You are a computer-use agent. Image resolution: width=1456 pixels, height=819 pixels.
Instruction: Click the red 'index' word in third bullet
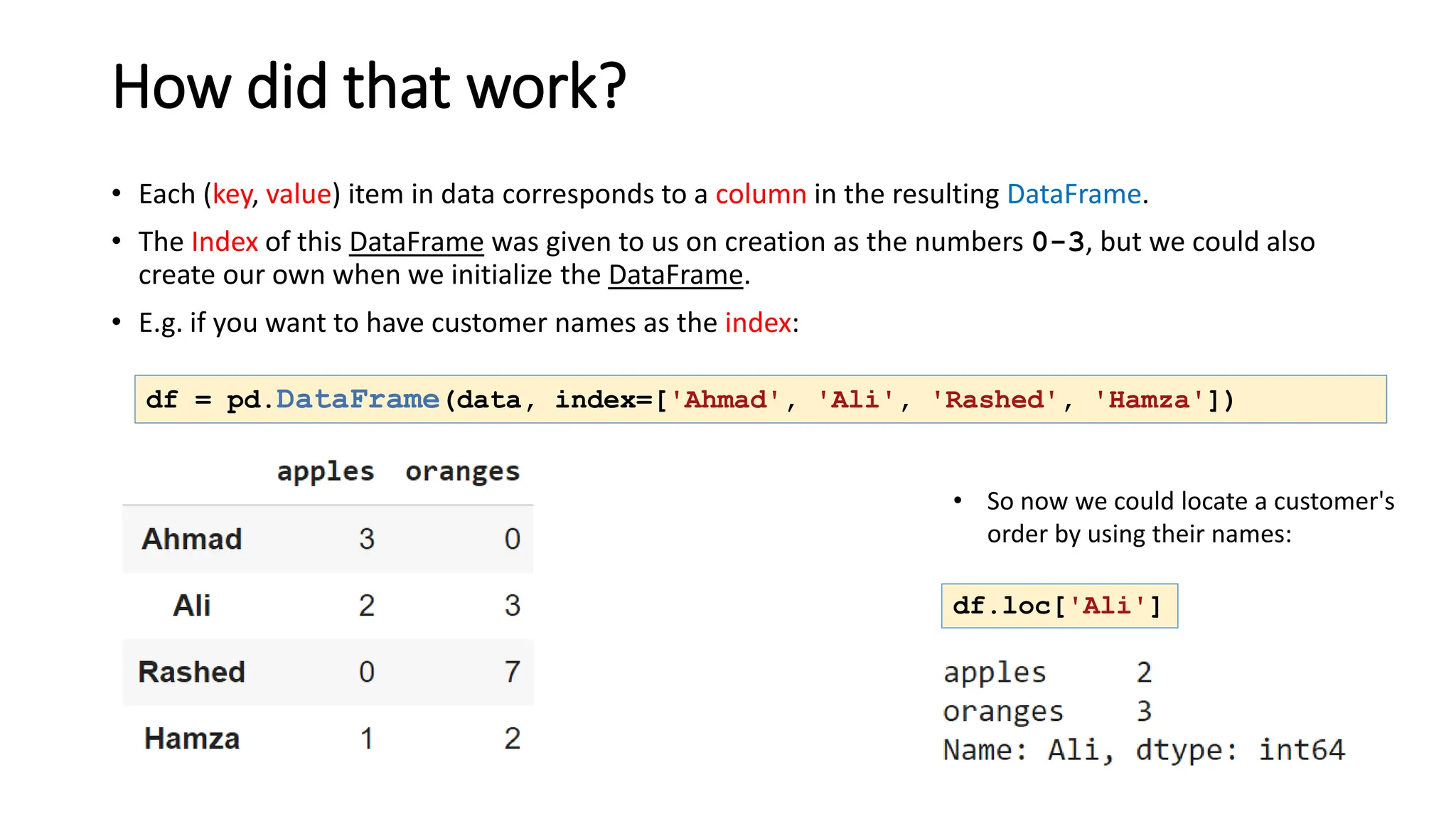[x=758, y=323]
